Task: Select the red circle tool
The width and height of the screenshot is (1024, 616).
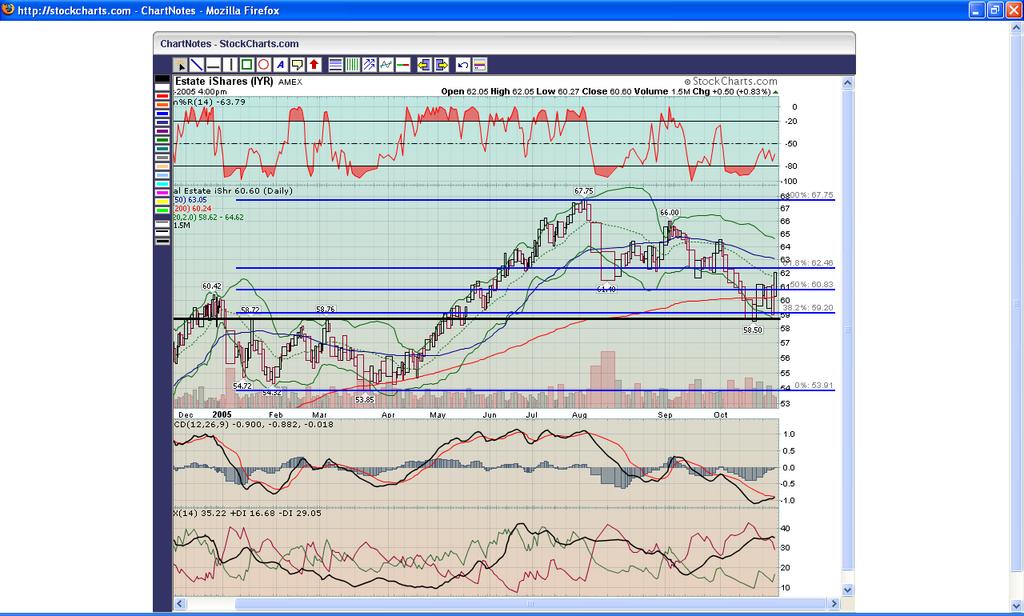Action: (x=264, y=65)
